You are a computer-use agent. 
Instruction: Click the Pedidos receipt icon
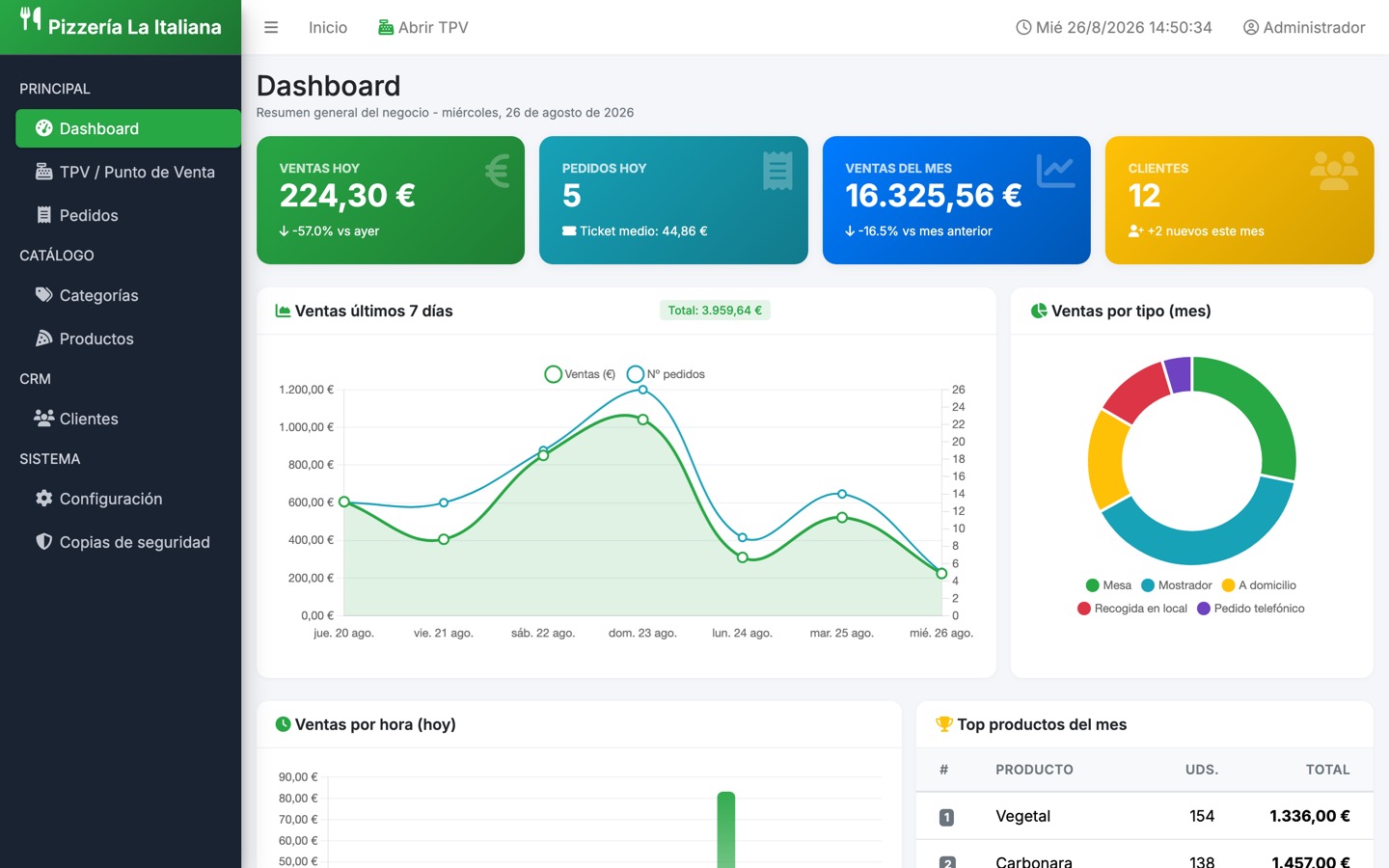[x=43, y=215]
